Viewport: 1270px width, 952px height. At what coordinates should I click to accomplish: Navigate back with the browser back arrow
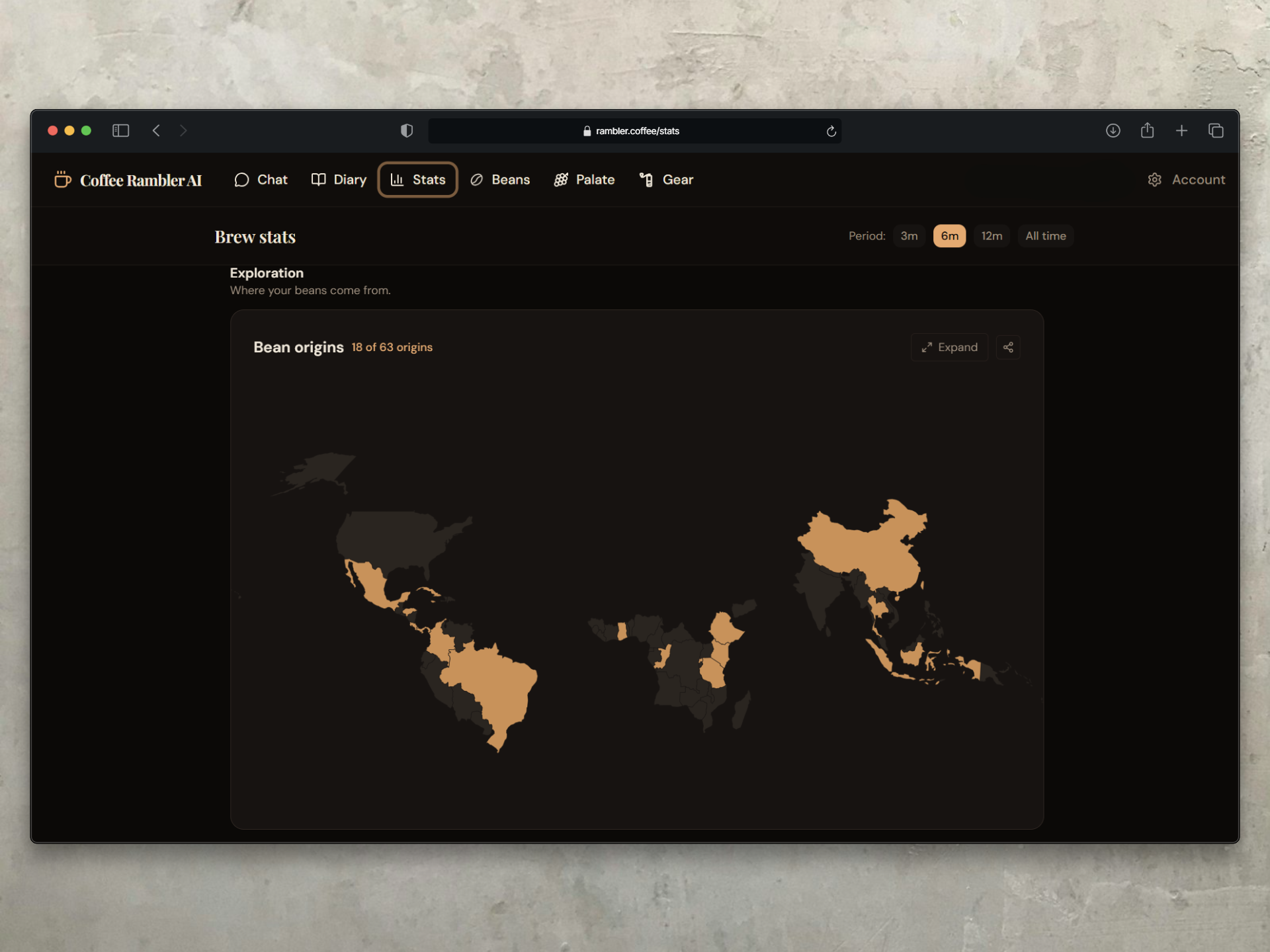[156, 130]
